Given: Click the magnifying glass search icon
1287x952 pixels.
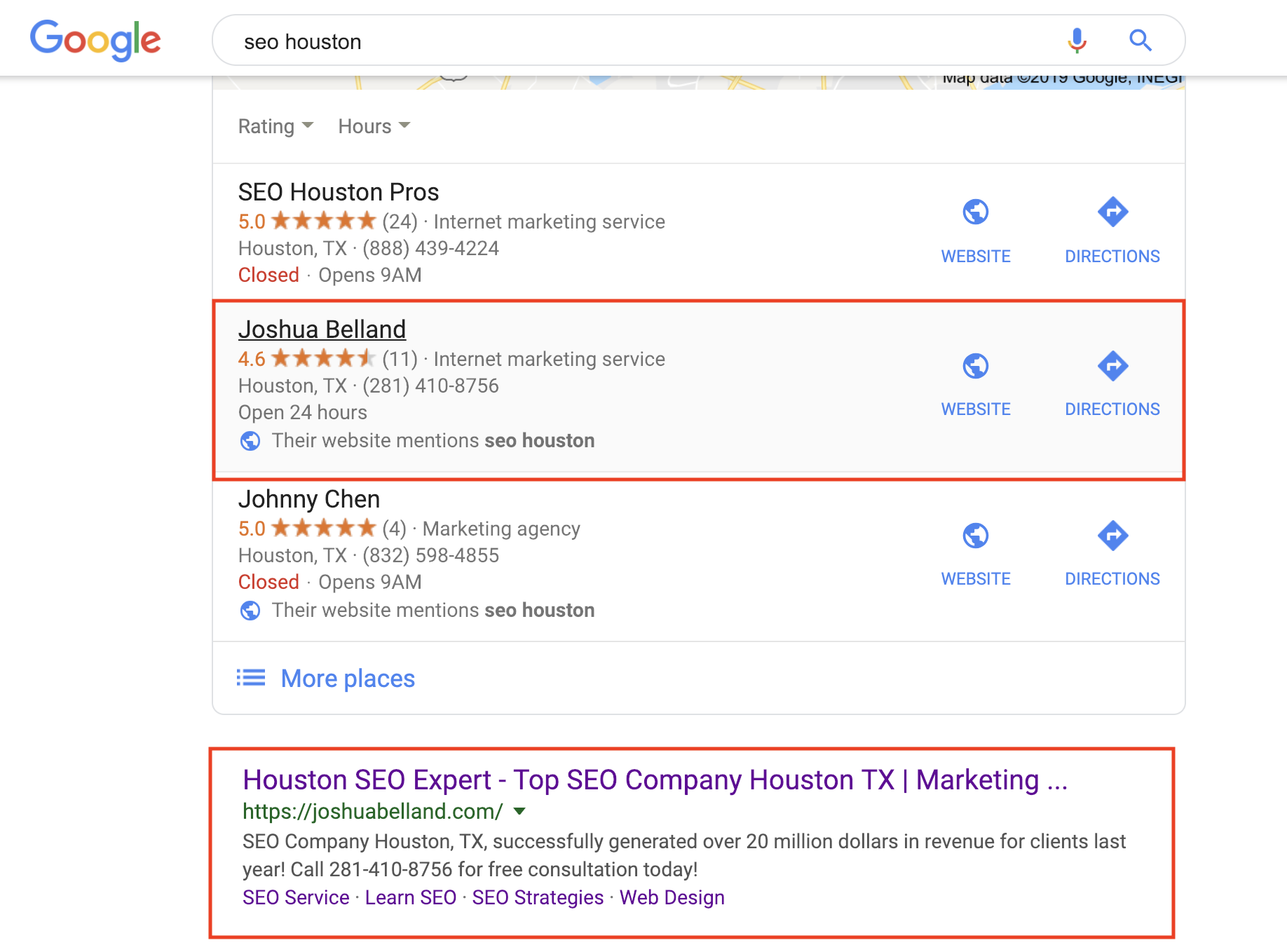Looking at the screenshot, I should pos(1140,41).
